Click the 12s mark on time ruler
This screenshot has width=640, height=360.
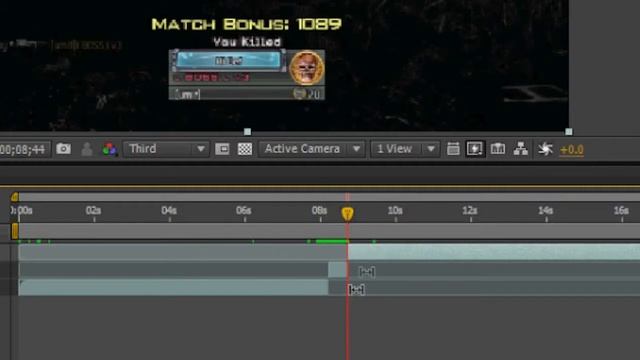[470, 211]
